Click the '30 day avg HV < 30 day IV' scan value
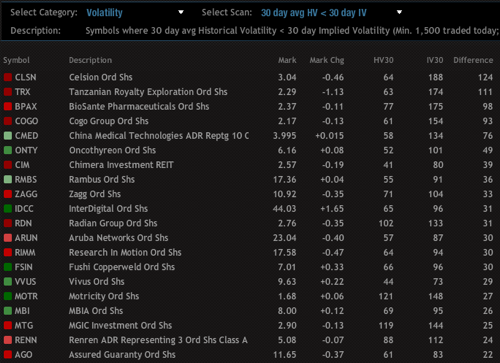Image resolution: width=500 pixels, height=363 pixels. (x=314, y=13)
